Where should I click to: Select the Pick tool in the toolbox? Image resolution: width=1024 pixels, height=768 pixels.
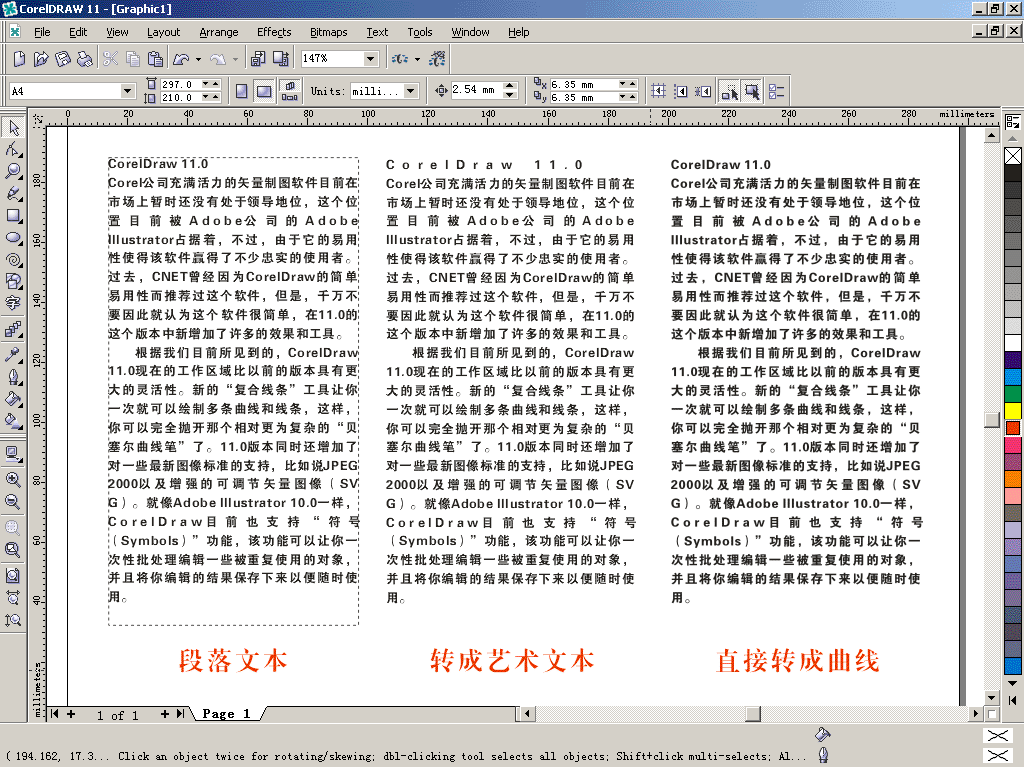coord(13,127)
